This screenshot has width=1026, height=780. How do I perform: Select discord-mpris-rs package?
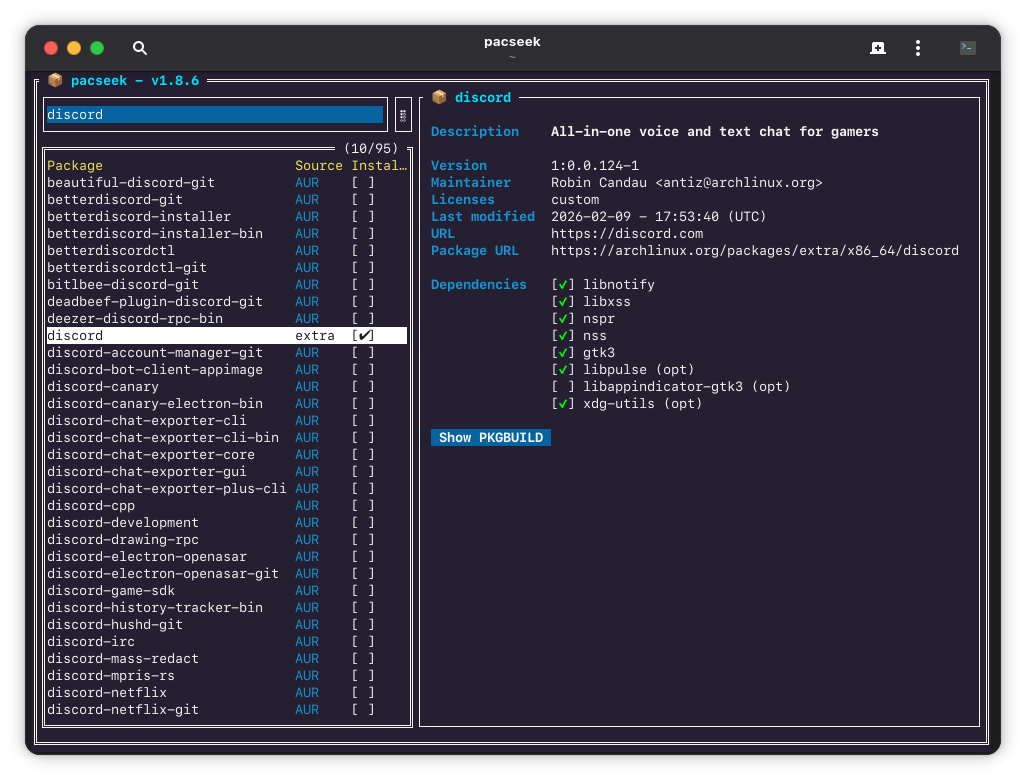[x=226, y=676]
